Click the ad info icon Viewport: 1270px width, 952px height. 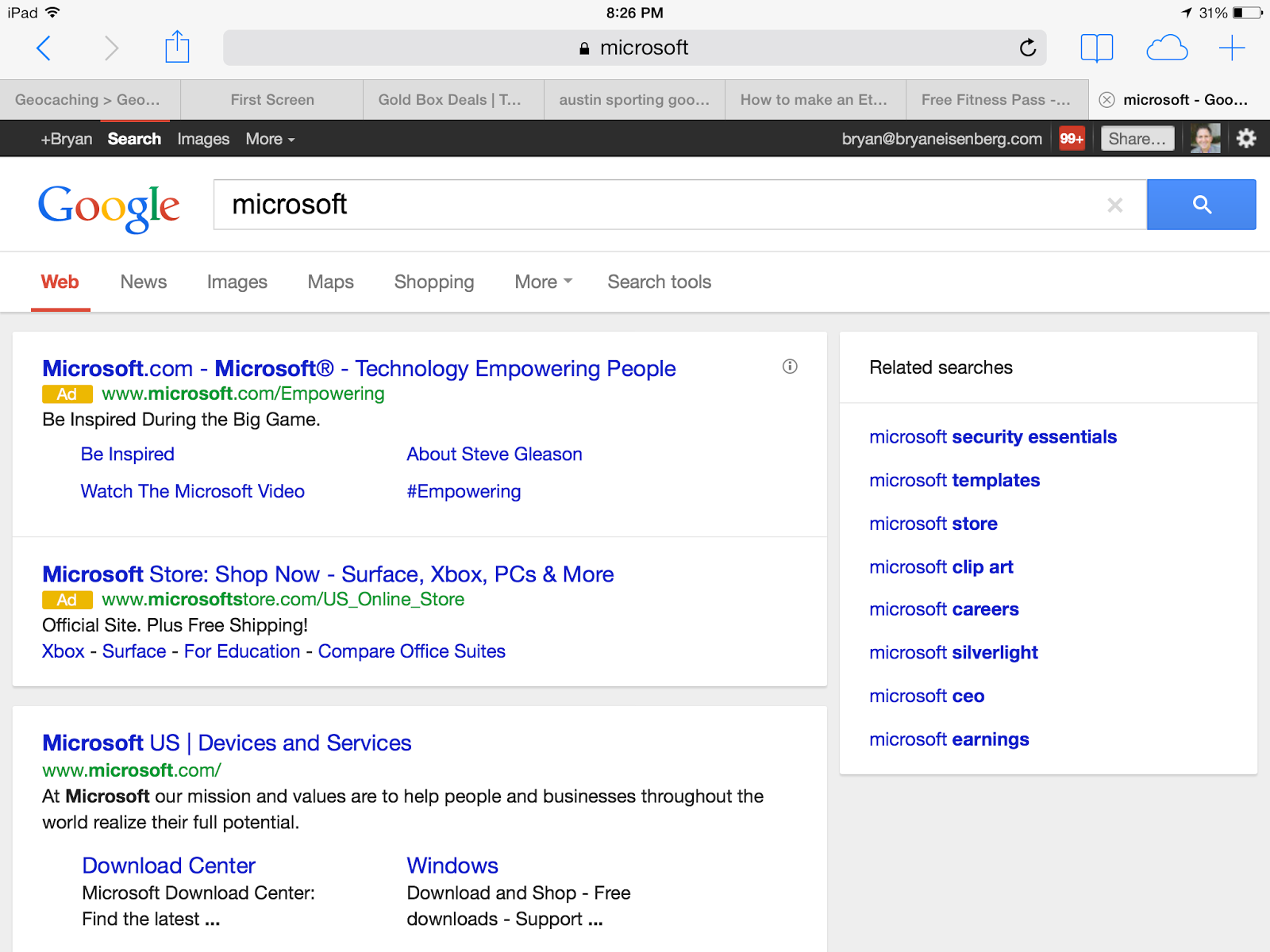(790, 367)
